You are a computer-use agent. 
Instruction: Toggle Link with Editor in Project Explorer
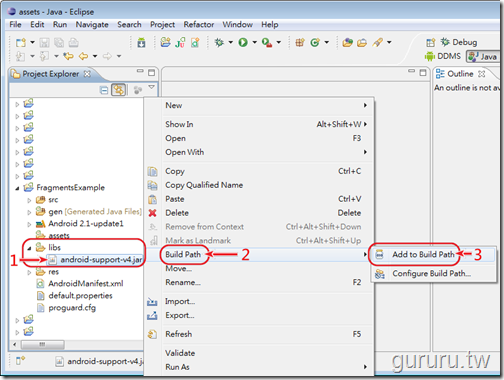[x=119, y=90]
